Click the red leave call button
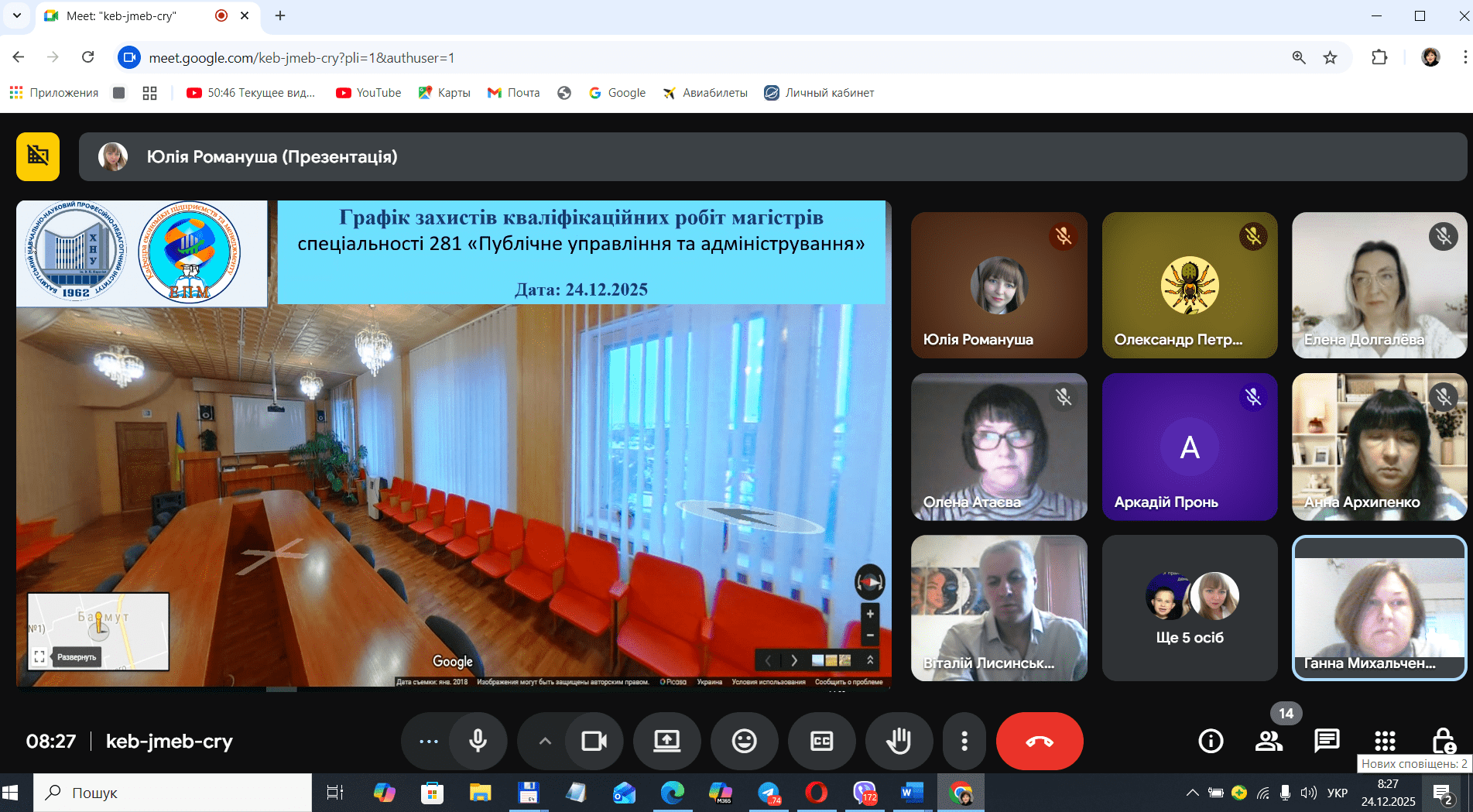This screenshot has width=1473, height=812. click(1039, 741)
